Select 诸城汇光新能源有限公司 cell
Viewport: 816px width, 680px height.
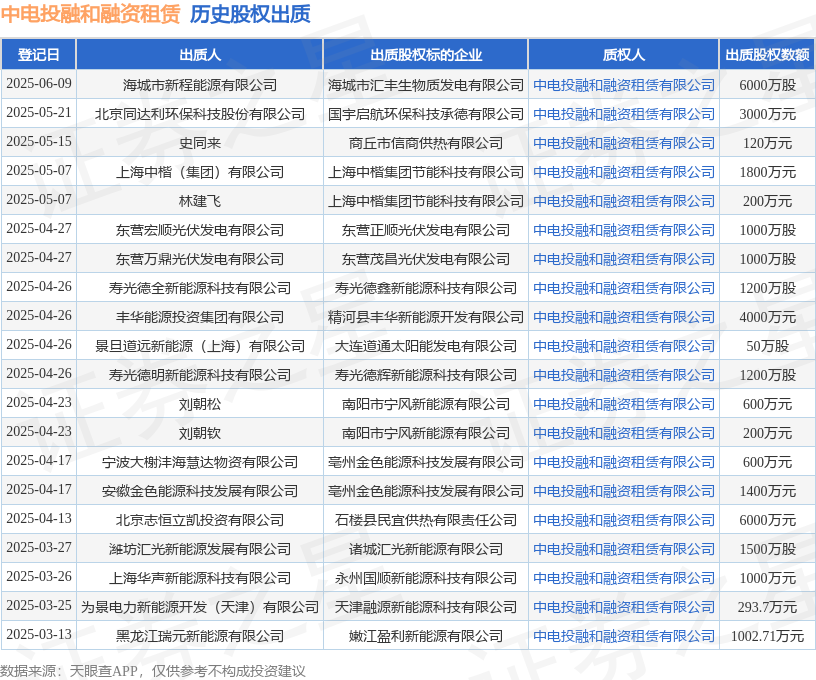(x=426, y=549)
